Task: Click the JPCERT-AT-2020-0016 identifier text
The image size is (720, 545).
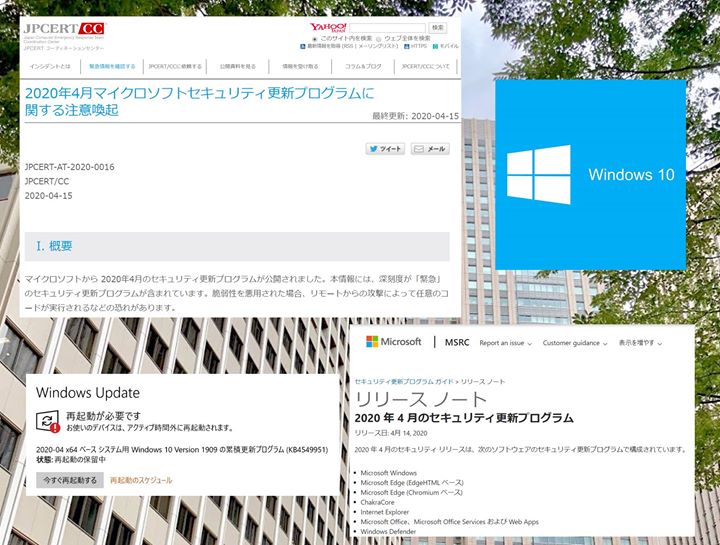Action: coord(69,167)
